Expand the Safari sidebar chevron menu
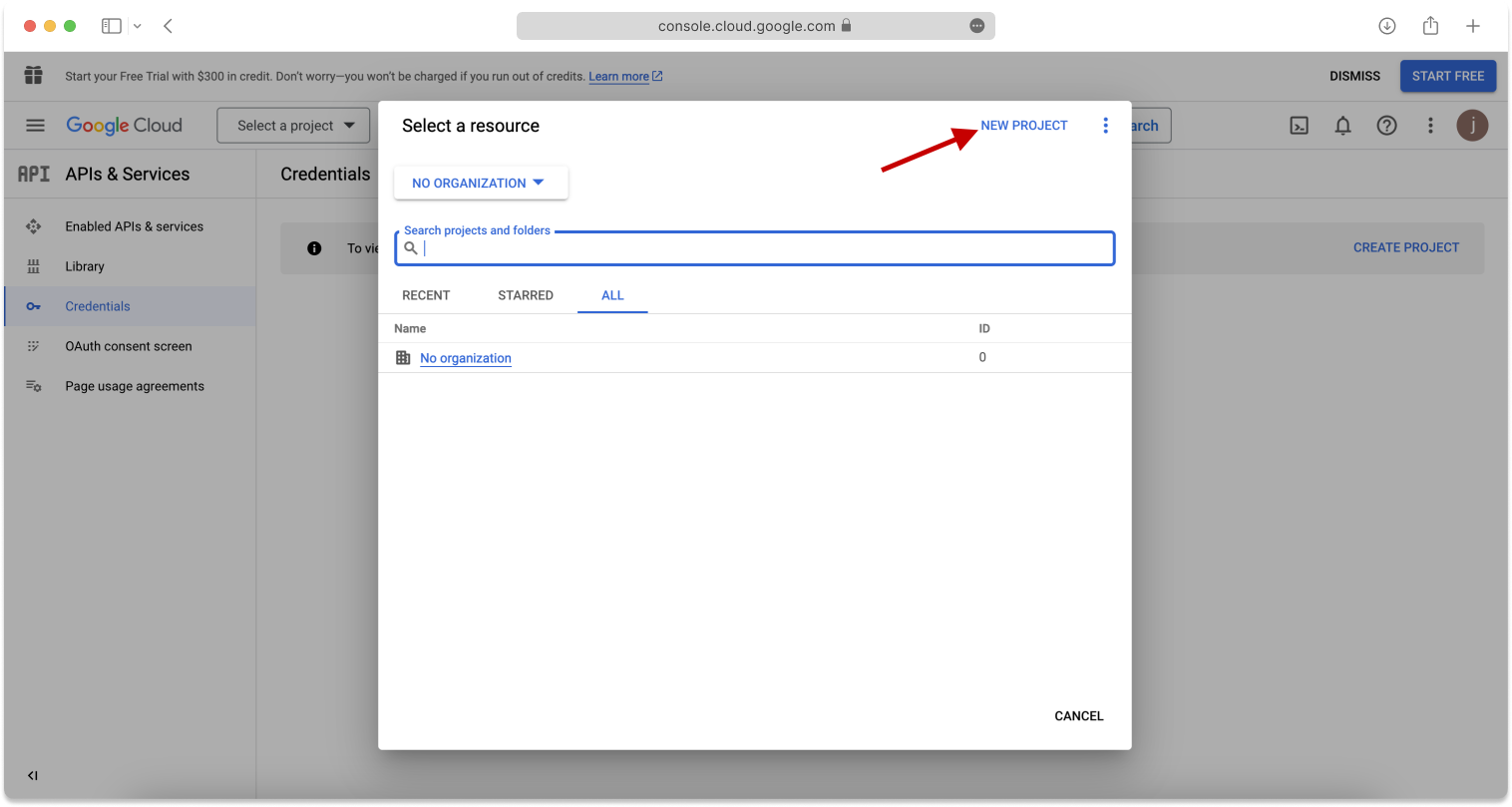 137,26
